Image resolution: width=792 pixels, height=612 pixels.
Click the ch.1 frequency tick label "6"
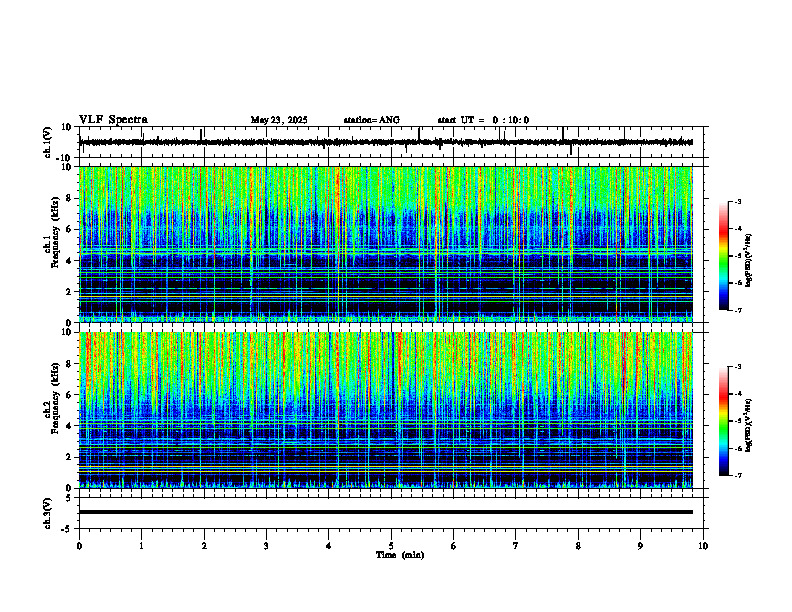click(70, 229)
